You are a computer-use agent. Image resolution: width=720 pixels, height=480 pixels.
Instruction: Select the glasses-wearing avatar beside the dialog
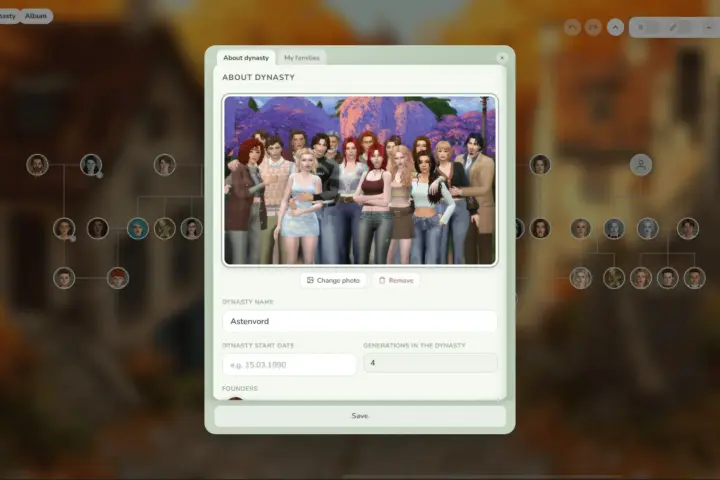coord(191,228)
